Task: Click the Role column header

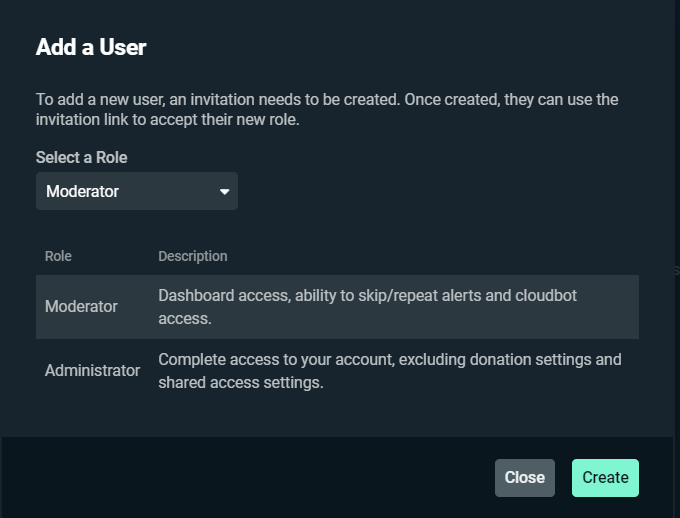Action: (x=58, y=256)
